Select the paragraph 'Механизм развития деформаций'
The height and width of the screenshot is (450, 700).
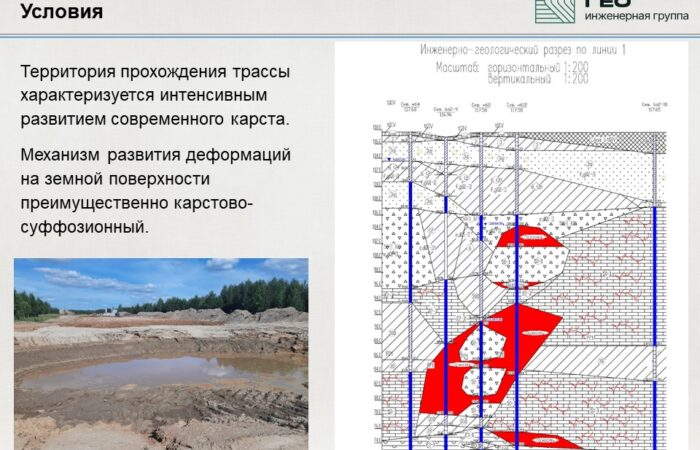pos(156,191)
